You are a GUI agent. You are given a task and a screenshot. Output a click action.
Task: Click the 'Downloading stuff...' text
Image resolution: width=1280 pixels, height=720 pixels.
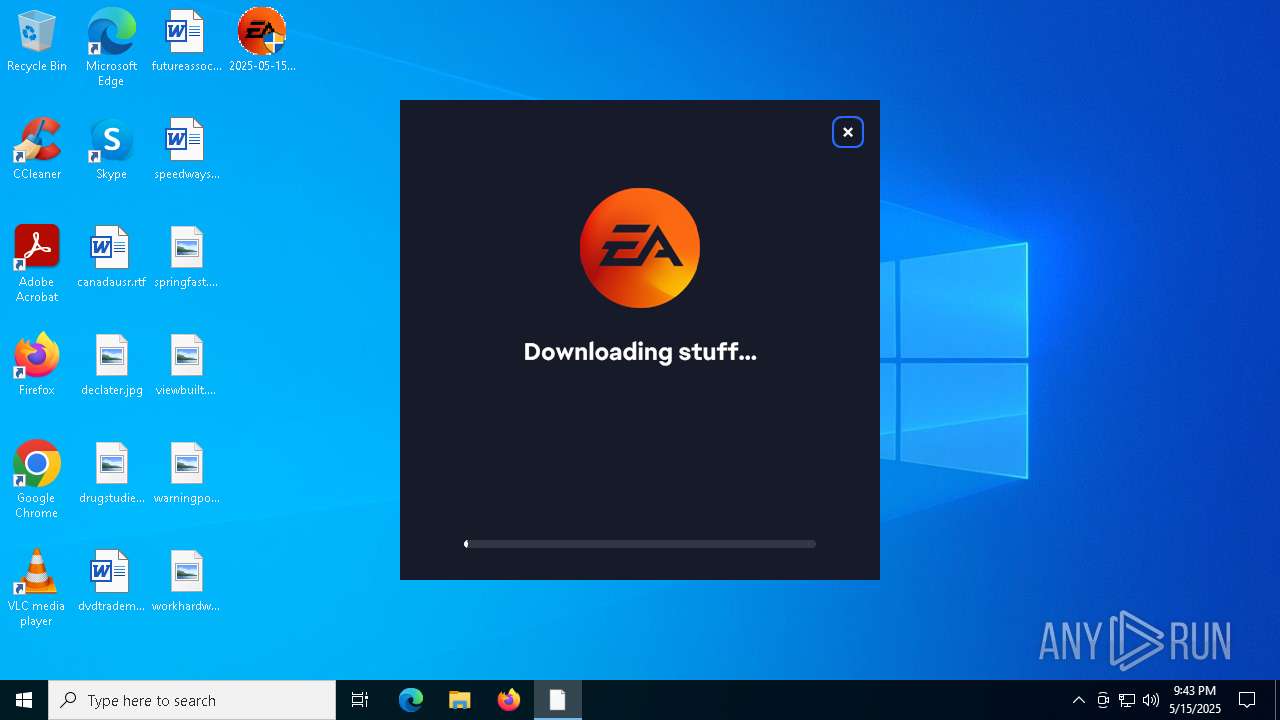(640, 352)
